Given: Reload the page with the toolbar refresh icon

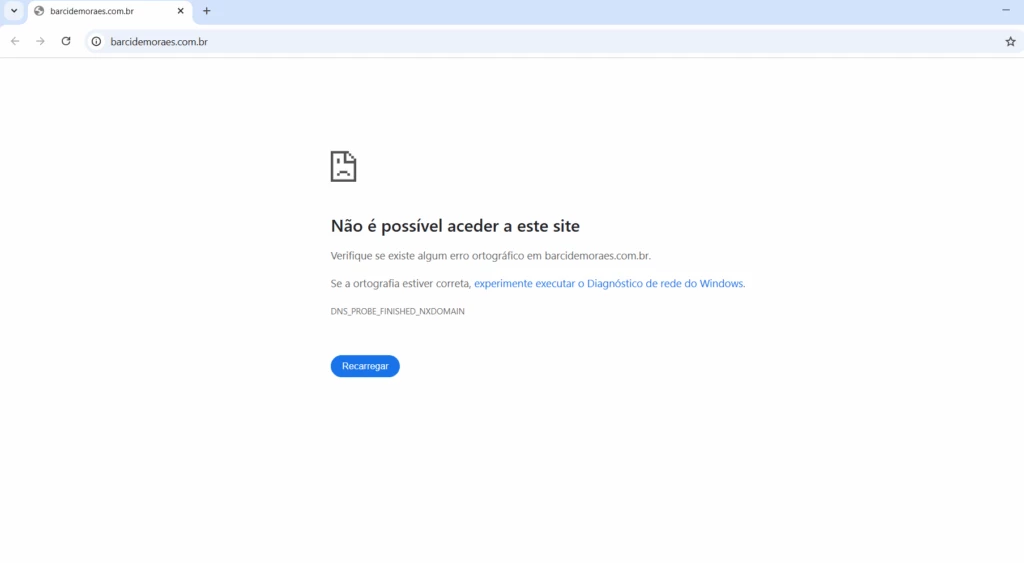Looking at the screenshot, I should pyautogui.click(x=66, y=41).
